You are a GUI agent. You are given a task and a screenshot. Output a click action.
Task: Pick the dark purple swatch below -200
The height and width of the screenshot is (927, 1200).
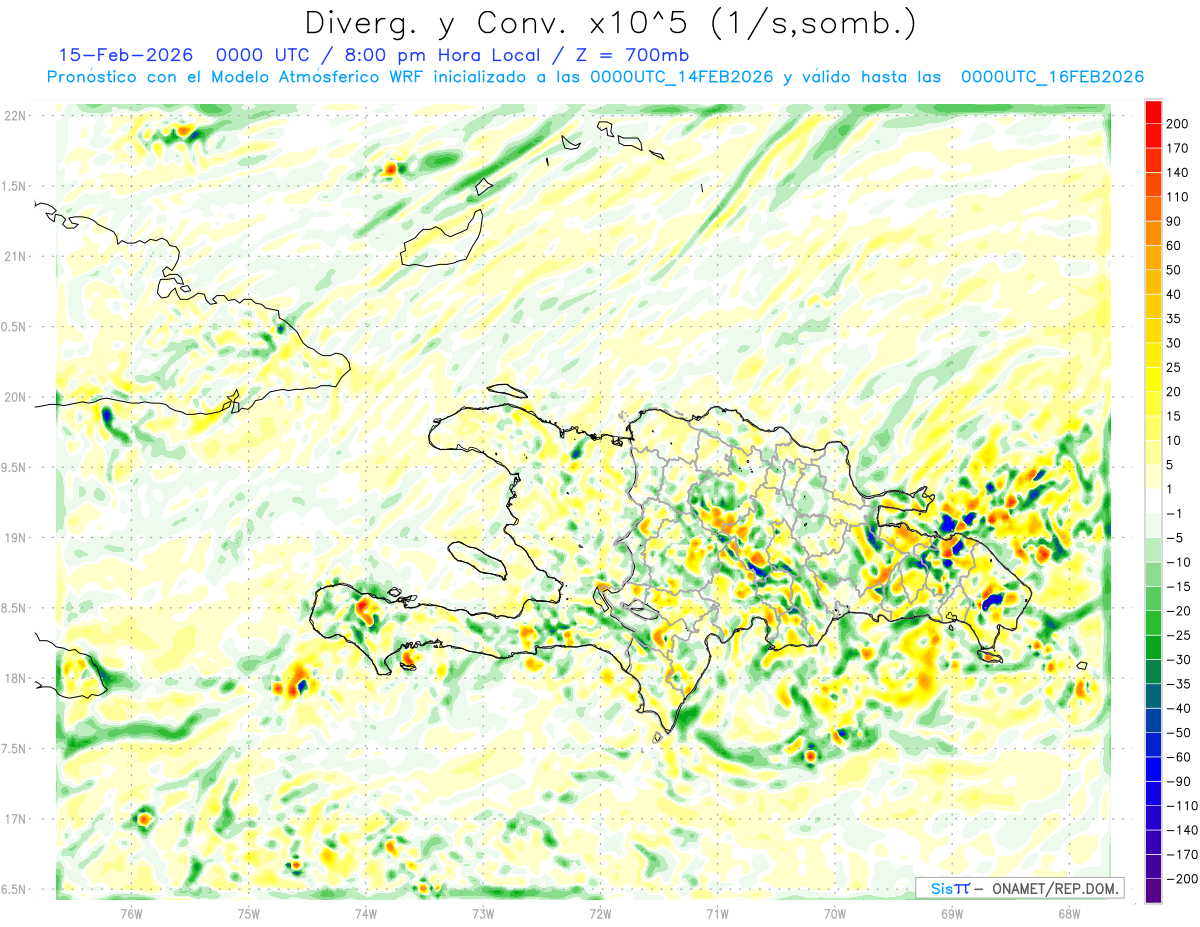point(1153,890)
